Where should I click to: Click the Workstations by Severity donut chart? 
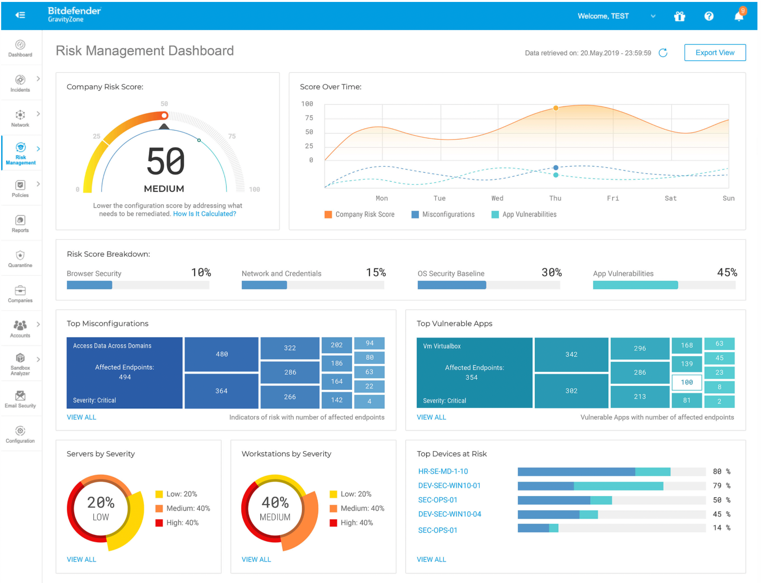click(x=280, y=513)
